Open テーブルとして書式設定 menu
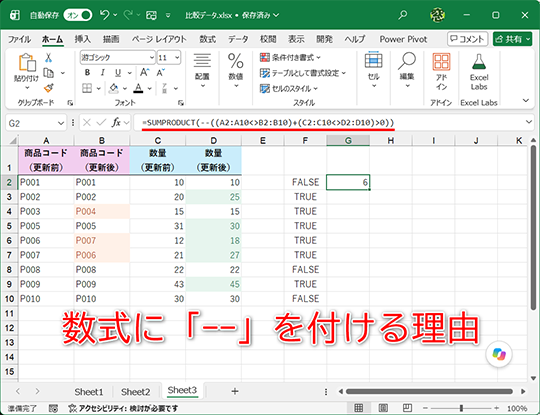Viewport: 540px width, 415px height. click(302, 73)
